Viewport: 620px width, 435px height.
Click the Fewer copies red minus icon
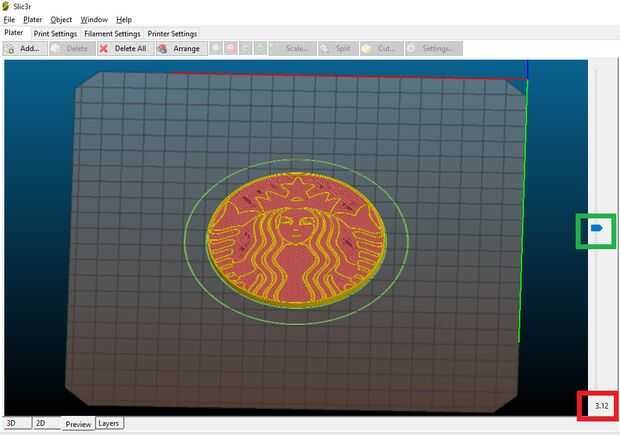pyautogui.click(x=231, y=49)
